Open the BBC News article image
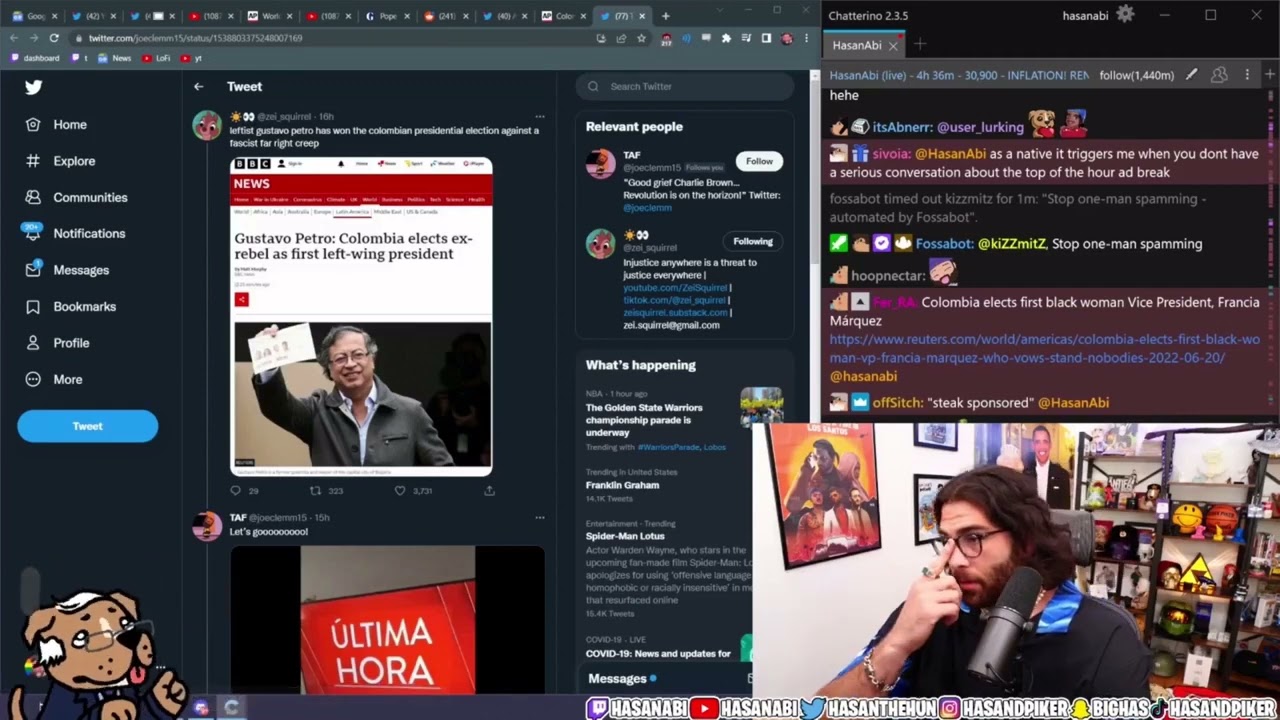The height and width of the screenshot is (720, 1280). point(361,316)
